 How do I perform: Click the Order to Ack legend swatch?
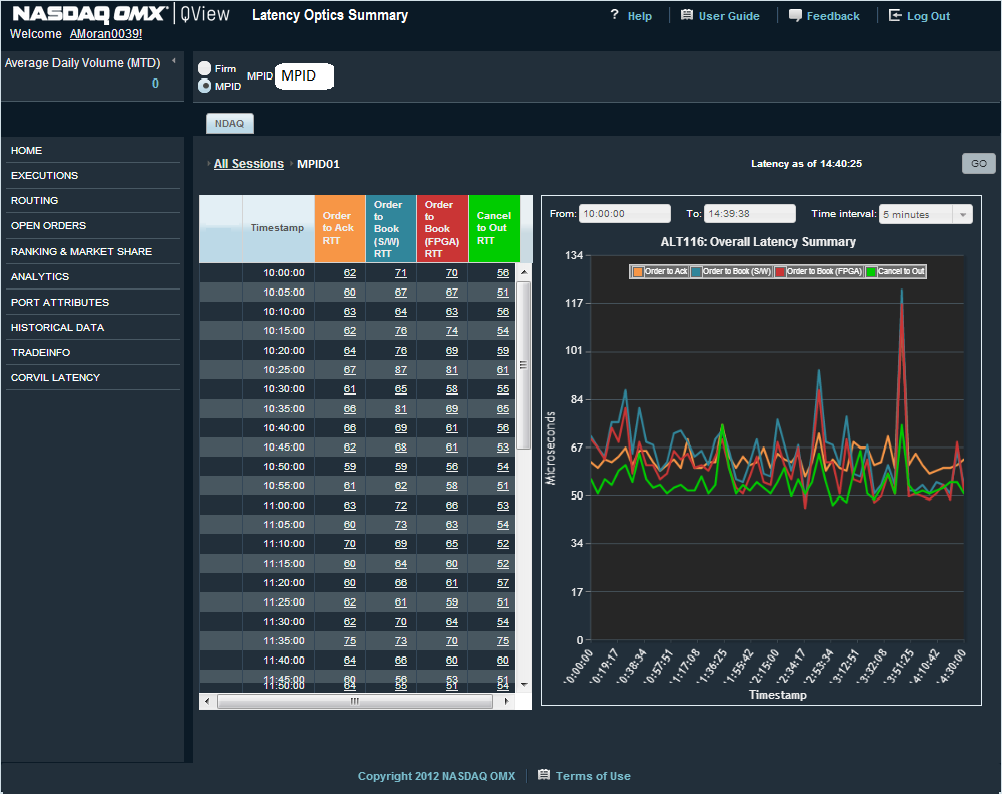pyautogui.click(x=638, y=271)
